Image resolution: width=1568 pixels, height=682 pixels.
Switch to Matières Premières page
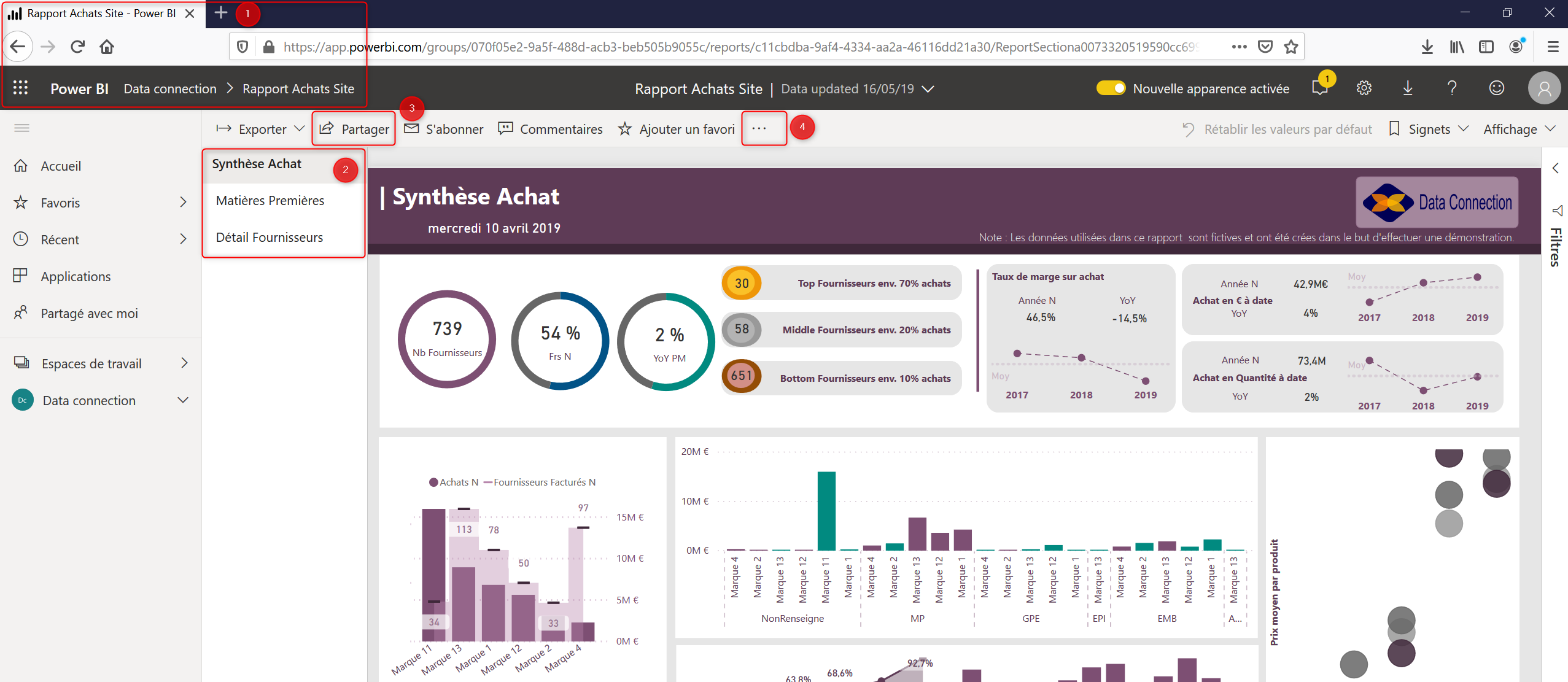[x=270, y=201]
